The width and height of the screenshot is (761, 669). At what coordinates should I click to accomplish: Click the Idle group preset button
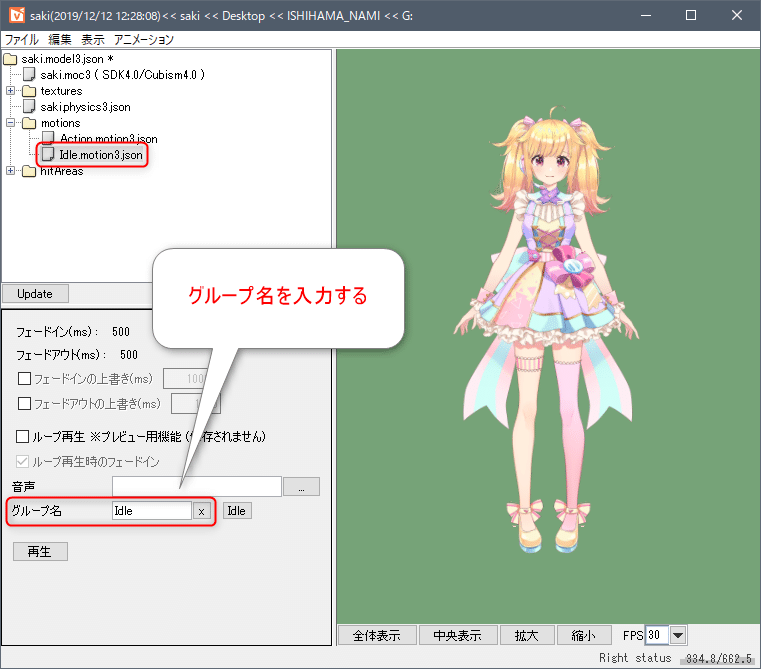click(x=237, y=511)
